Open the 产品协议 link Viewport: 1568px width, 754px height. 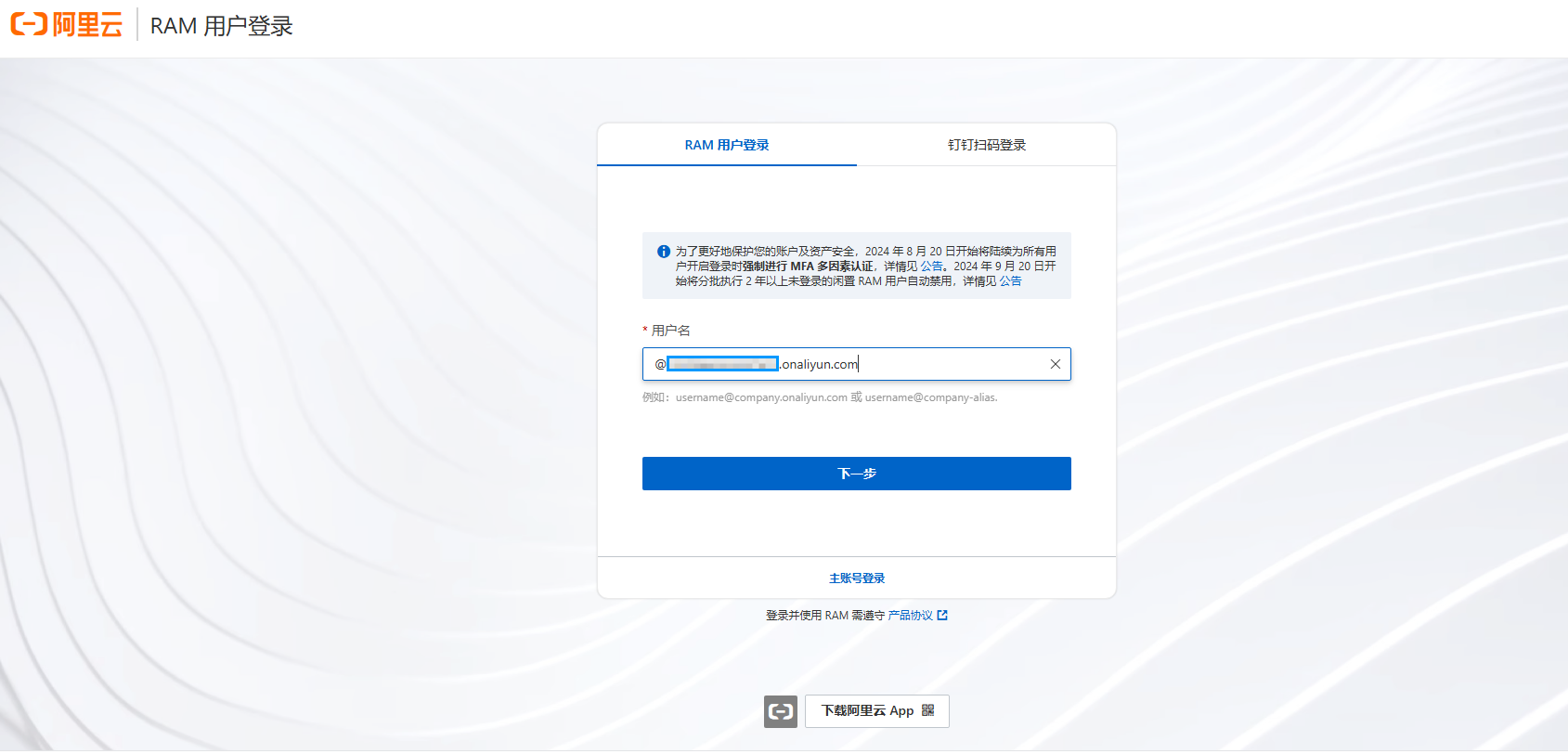(x=910, y=615)
